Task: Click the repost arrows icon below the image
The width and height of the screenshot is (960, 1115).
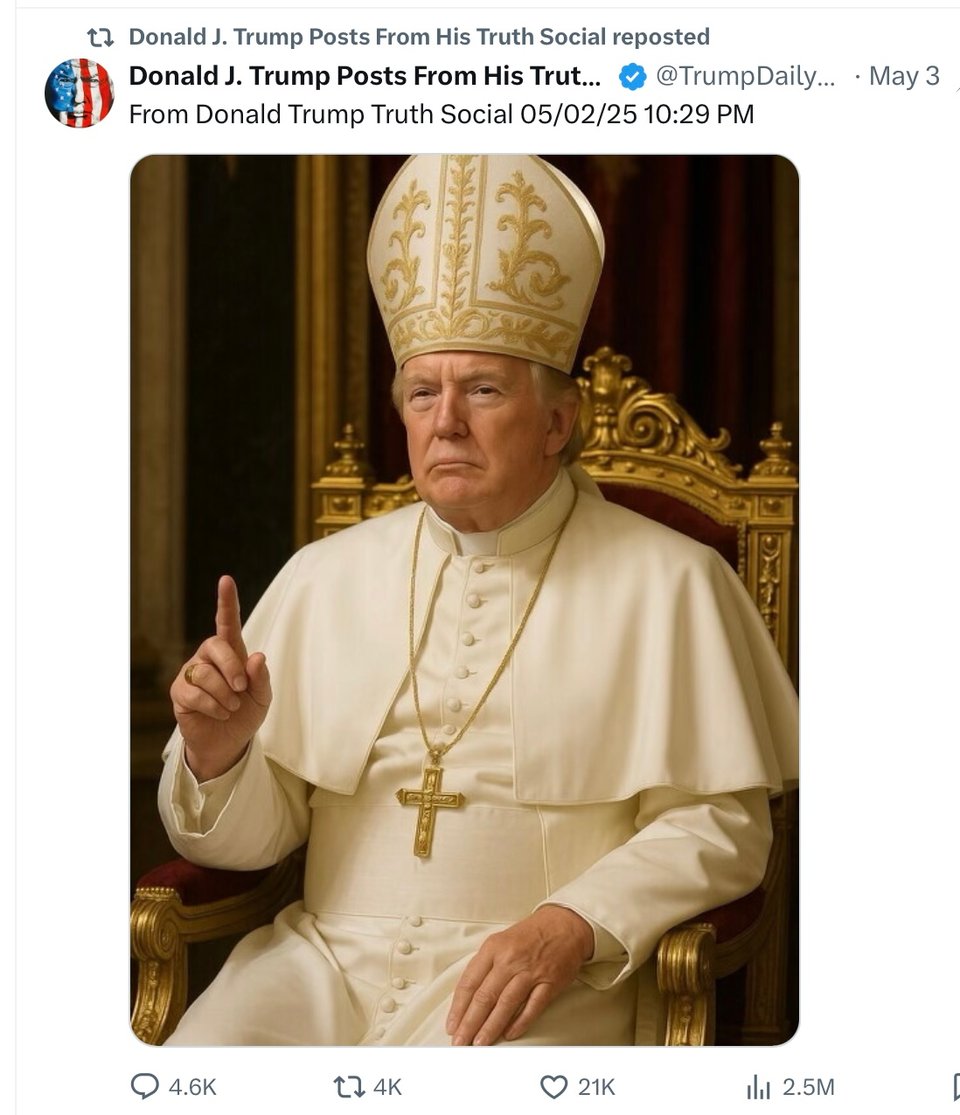Action: [x=348, y=1086]
